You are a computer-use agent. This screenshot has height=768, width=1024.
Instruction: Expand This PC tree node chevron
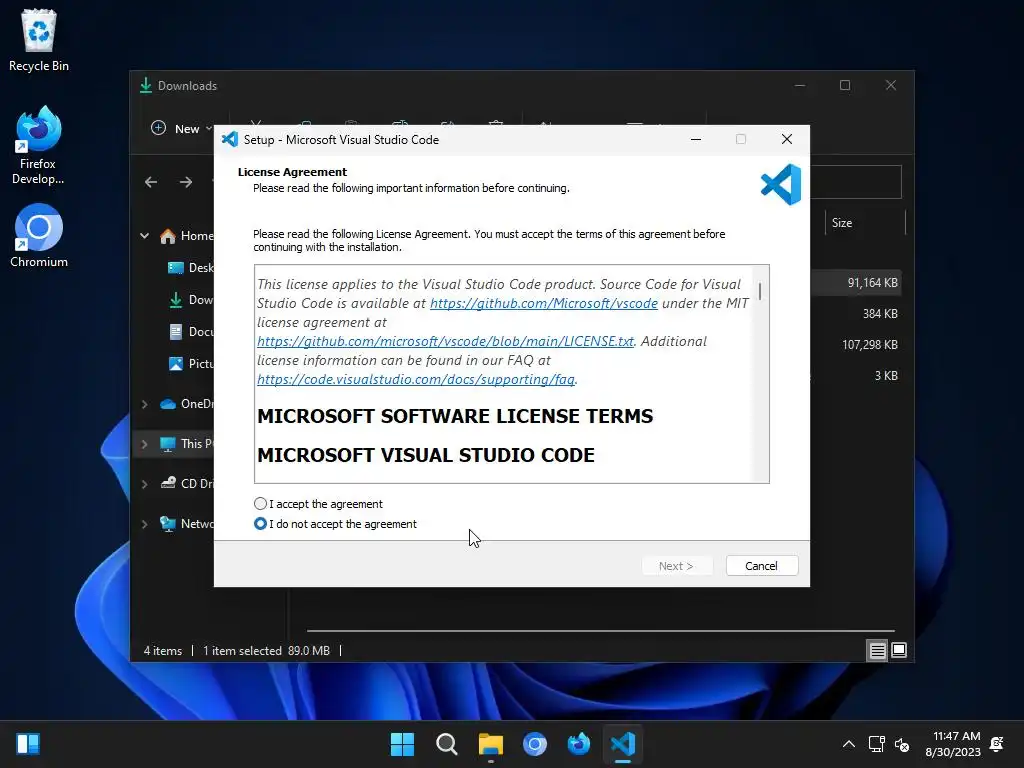tap(144, 444)
